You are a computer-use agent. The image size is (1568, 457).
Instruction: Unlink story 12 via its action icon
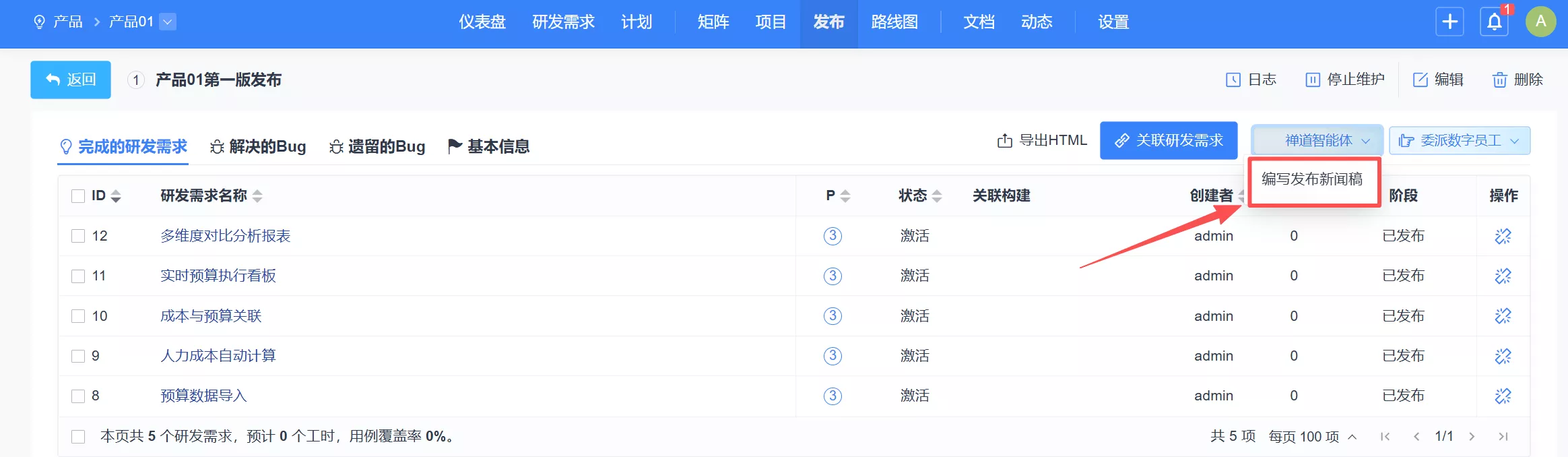coord(1503,236)
